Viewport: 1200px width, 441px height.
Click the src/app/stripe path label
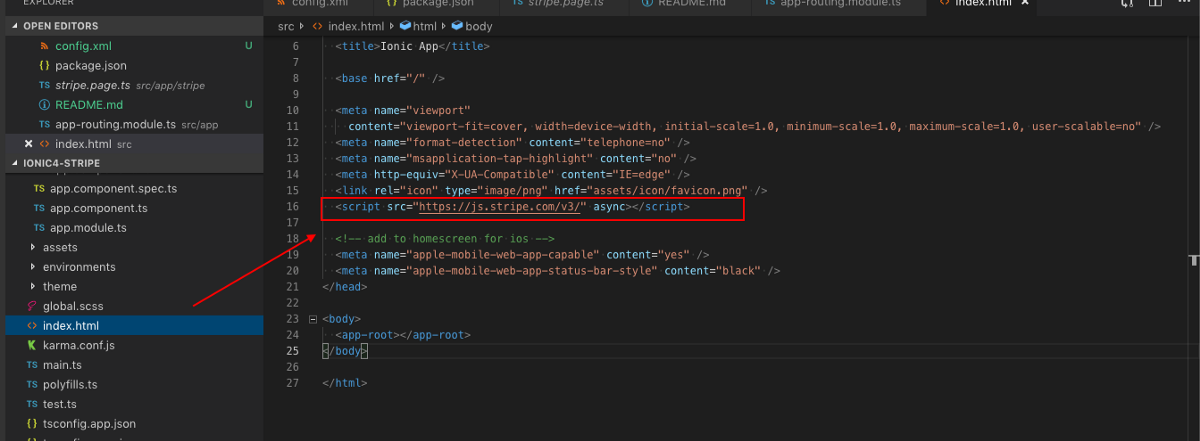coord(170,86)
